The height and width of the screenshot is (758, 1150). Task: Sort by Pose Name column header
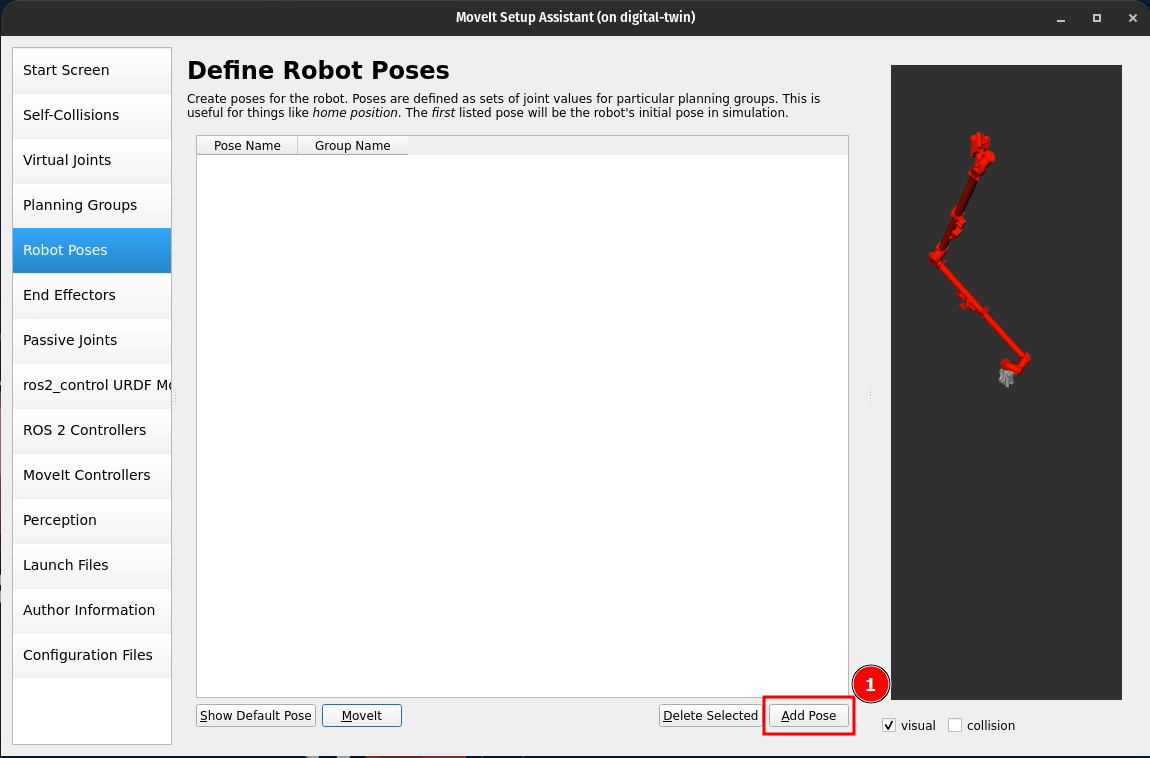tap(247, 146)
